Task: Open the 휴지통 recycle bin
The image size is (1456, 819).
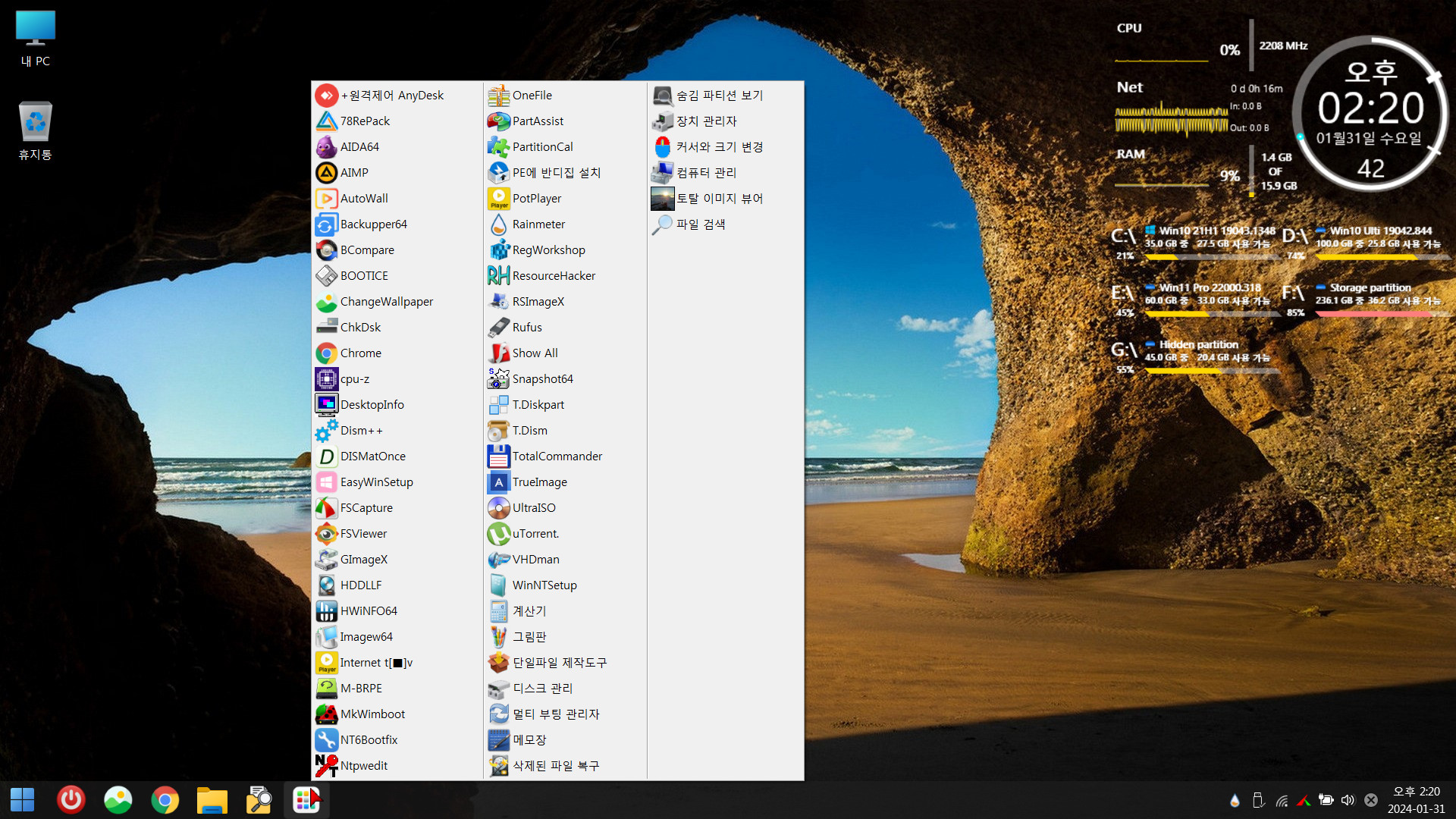Action: 36,130
